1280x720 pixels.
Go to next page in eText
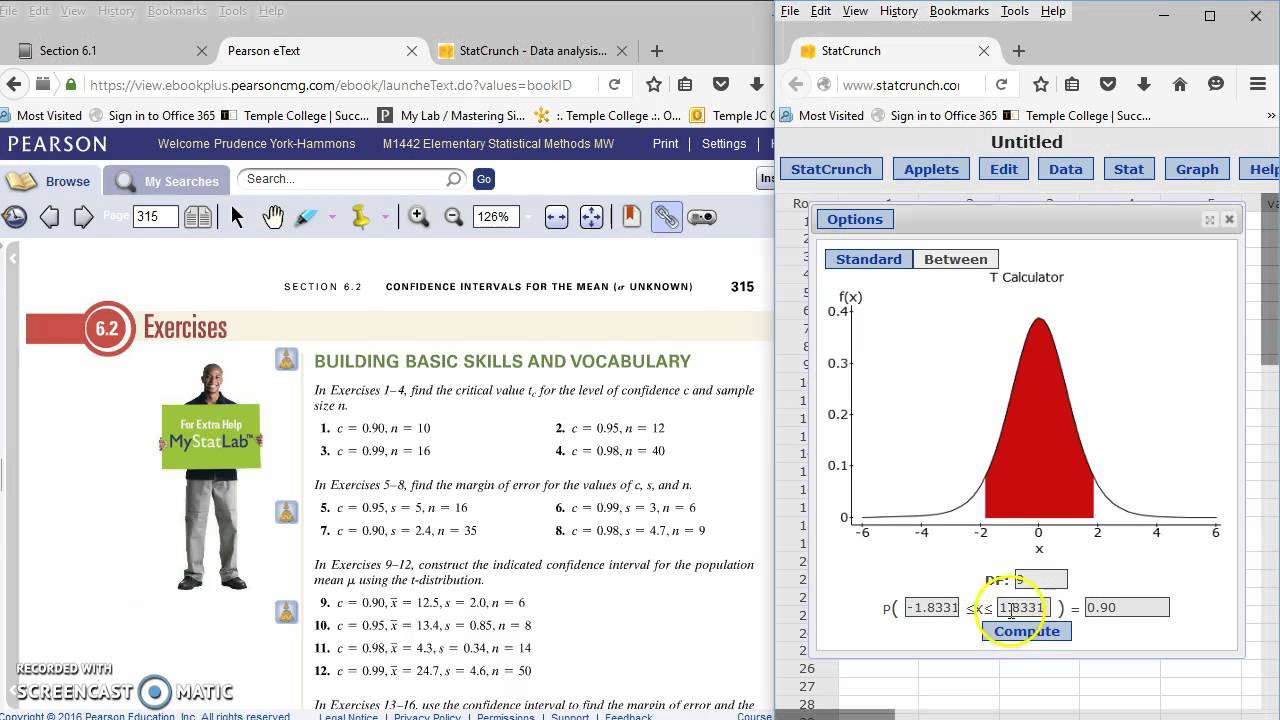(84, 217)
